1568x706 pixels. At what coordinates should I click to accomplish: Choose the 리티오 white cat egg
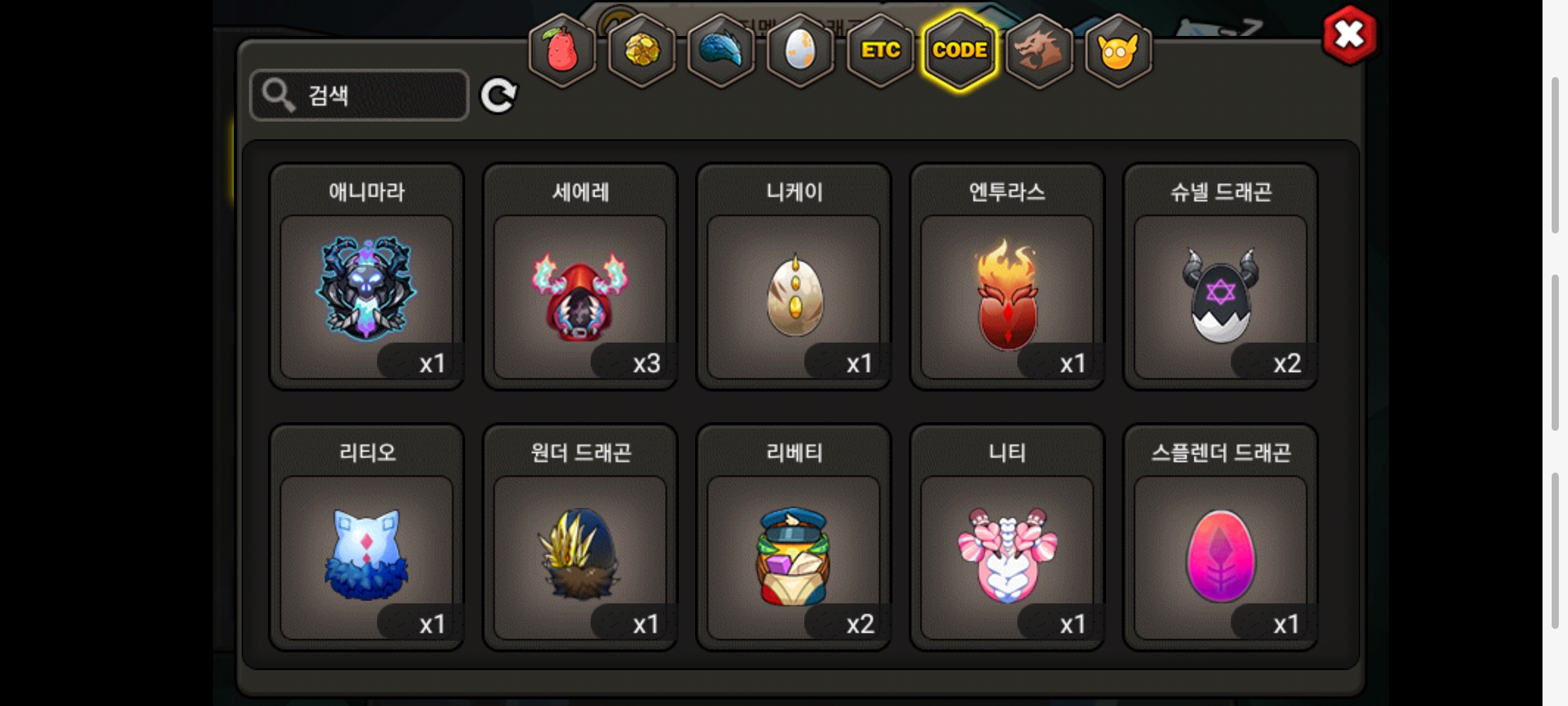pos(367,537)
